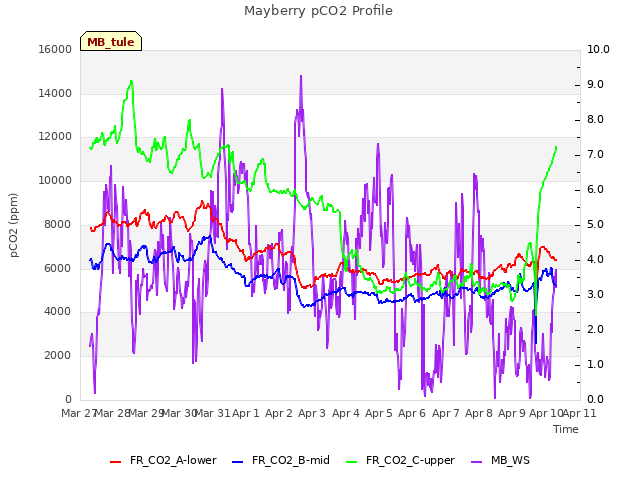Click the 4.0 right-axis tick label
Viewport: 640px width, 480px height.
tap(596, 260)
